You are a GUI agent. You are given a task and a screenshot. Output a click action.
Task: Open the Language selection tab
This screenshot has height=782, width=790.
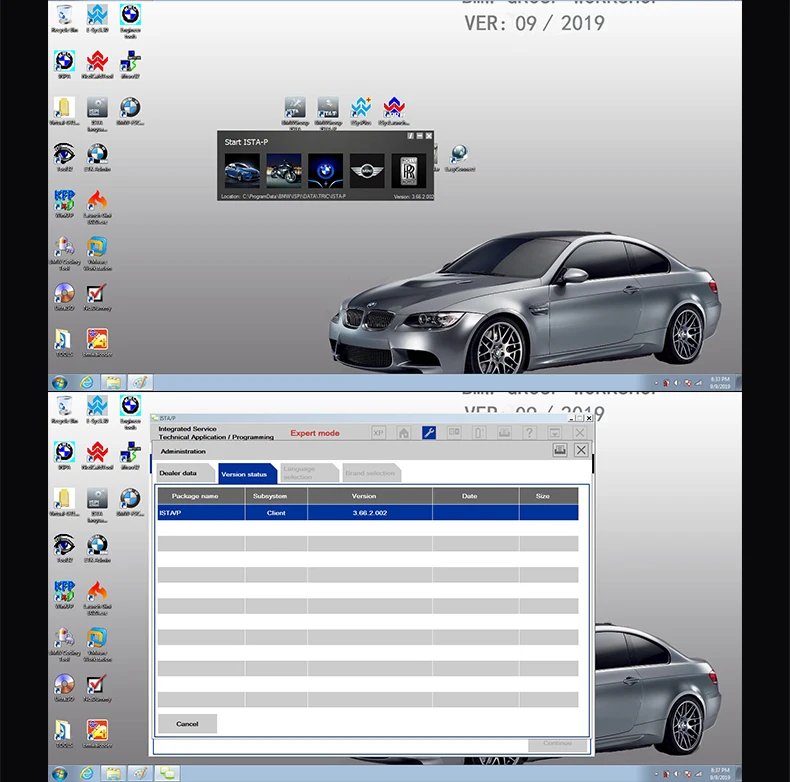click(x=309, y=473)
